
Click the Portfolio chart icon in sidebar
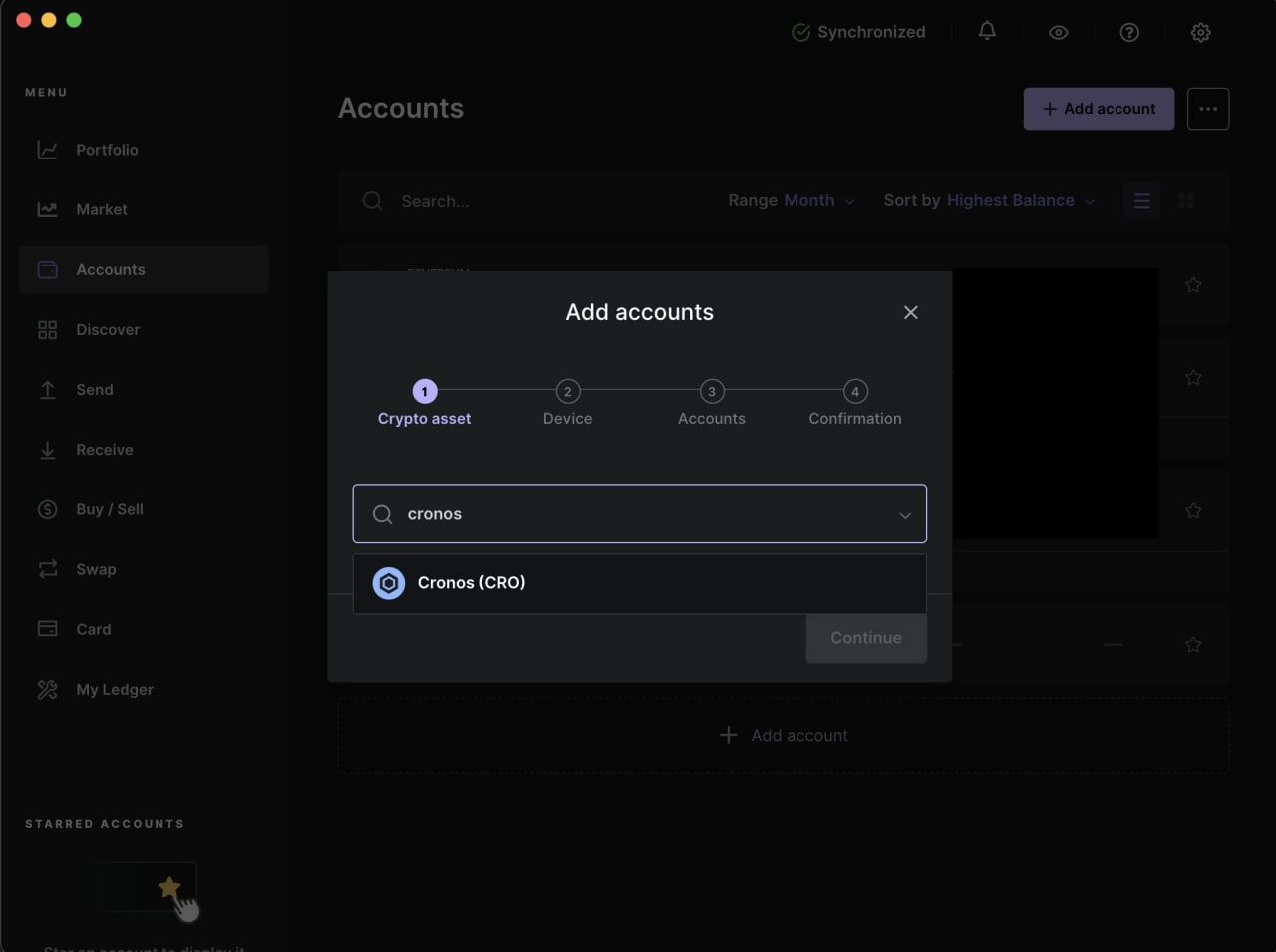pyautogui.click(x=47, y=150)
